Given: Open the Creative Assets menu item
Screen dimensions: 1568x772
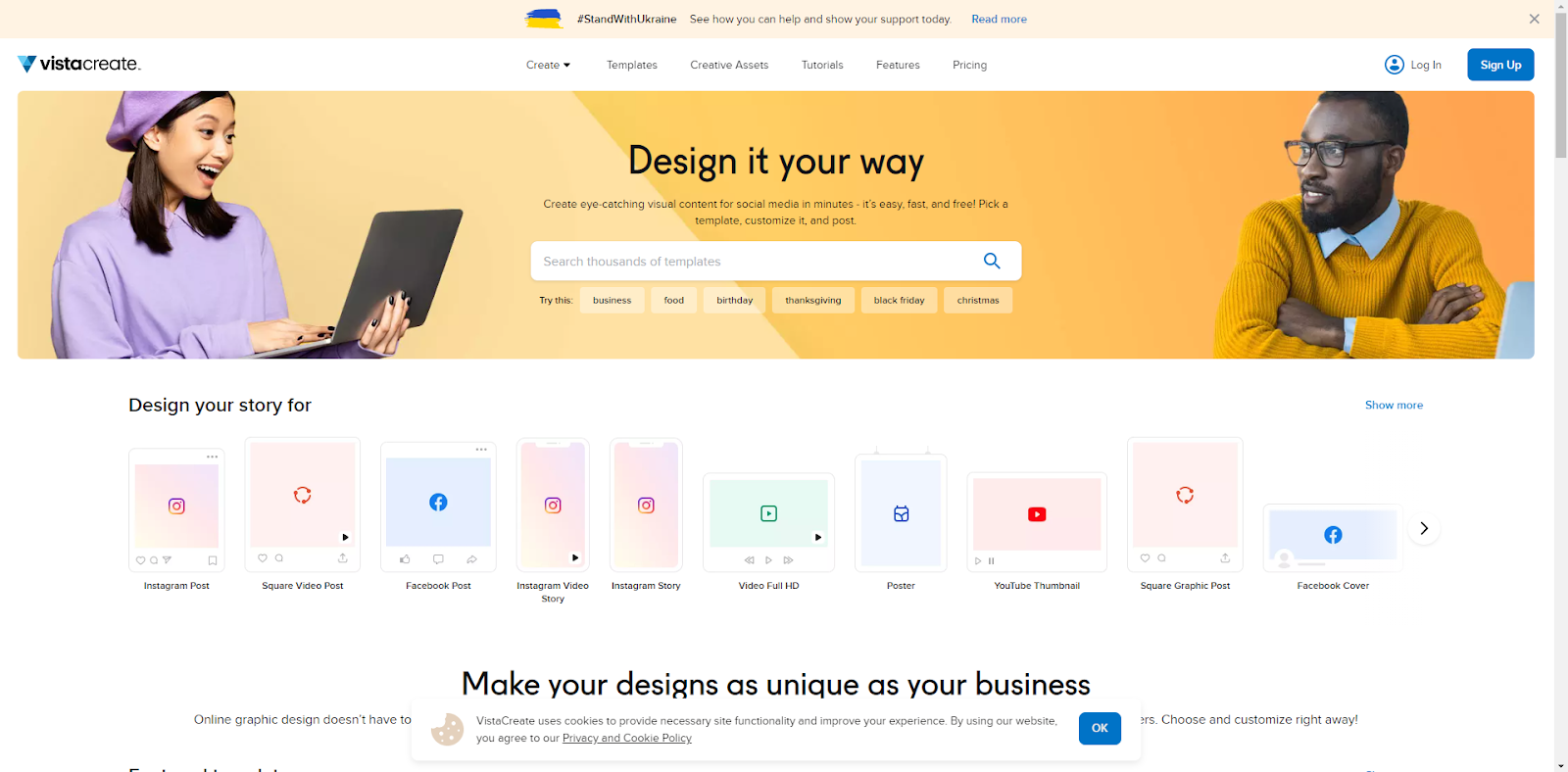Looking at the screenshot, I should [x=729, y=65].
